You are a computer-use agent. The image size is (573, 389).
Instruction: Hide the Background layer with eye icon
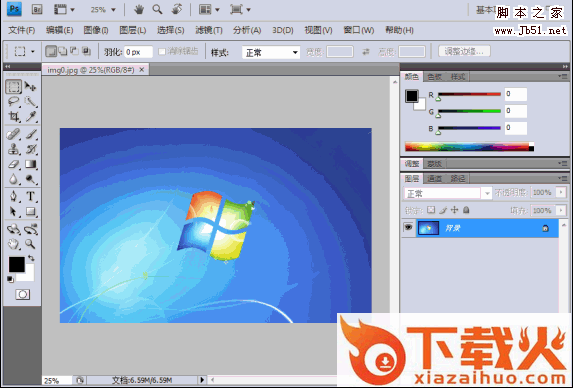point(408,228)
